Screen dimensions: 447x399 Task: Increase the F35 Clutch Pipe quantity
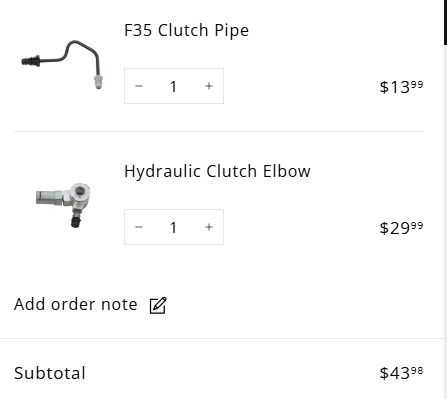(x=209, y=86)
